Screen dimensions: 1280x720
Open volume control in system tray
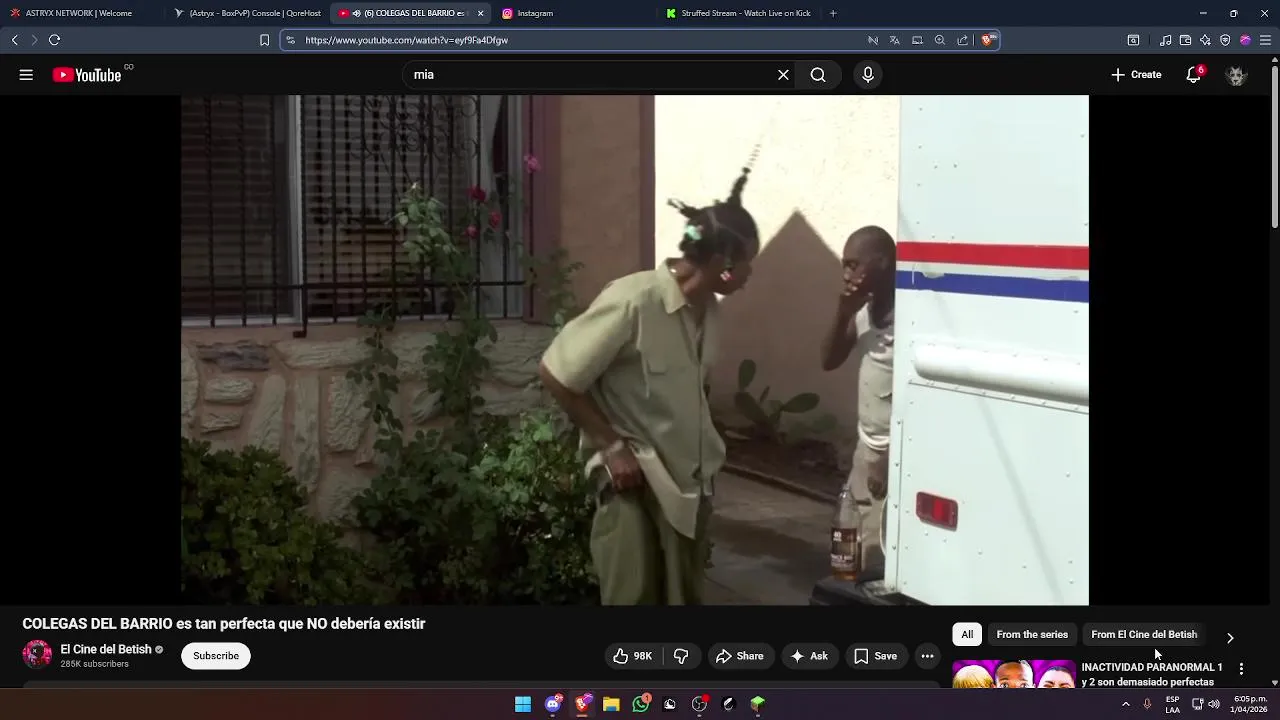click(x=1214, y=704)
